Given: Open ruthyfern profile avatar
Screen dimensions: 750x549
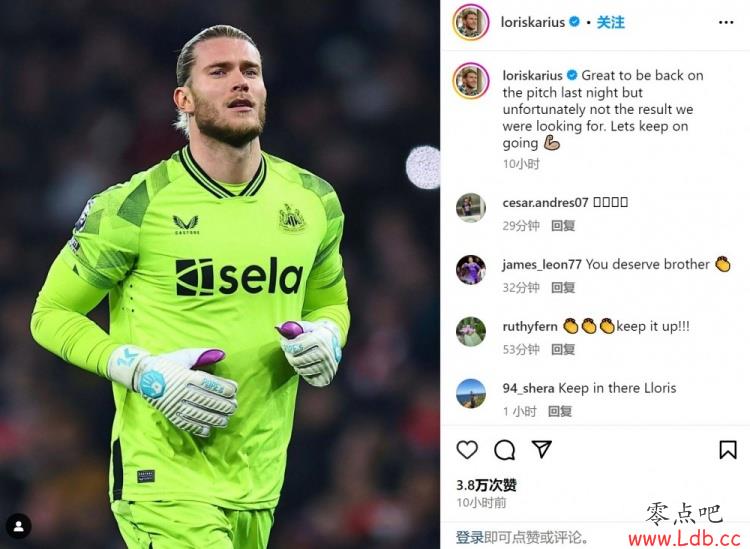Looking at the screenshot, I should point(471,331).
